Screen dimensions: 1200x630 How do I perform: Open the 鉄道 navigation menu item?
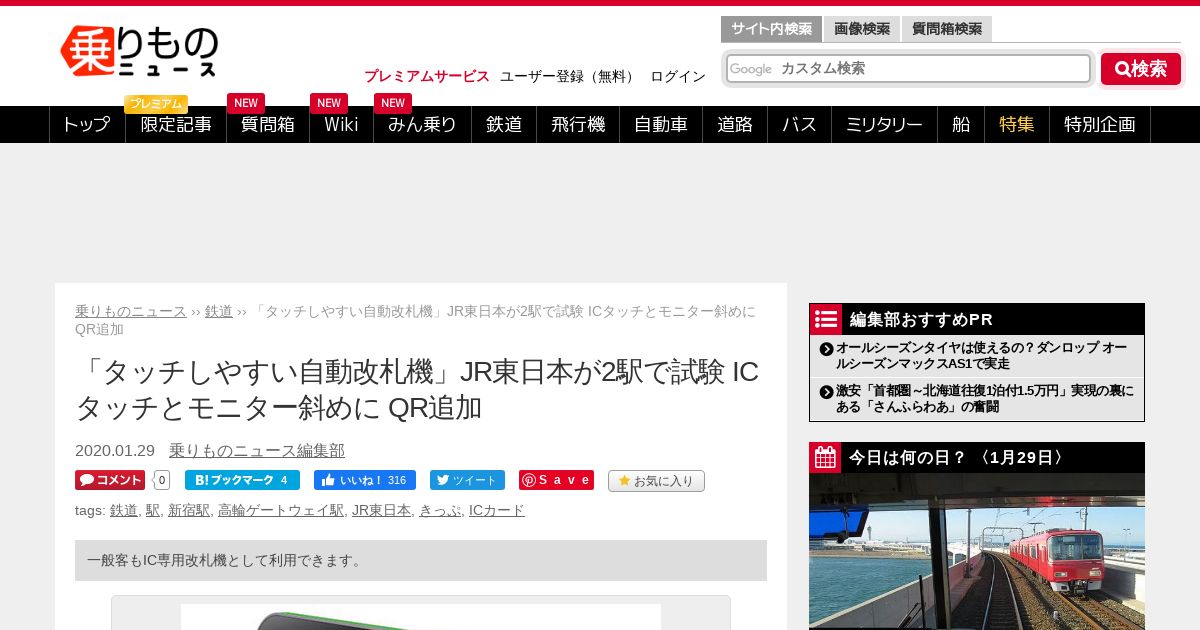coord(504,124)
